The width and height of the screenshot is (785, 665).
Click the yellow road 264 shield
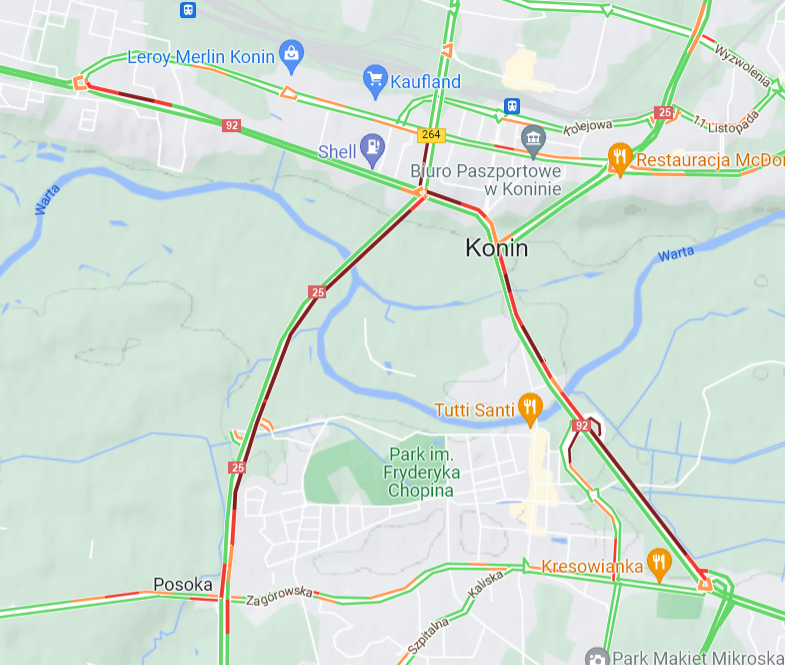431,134
